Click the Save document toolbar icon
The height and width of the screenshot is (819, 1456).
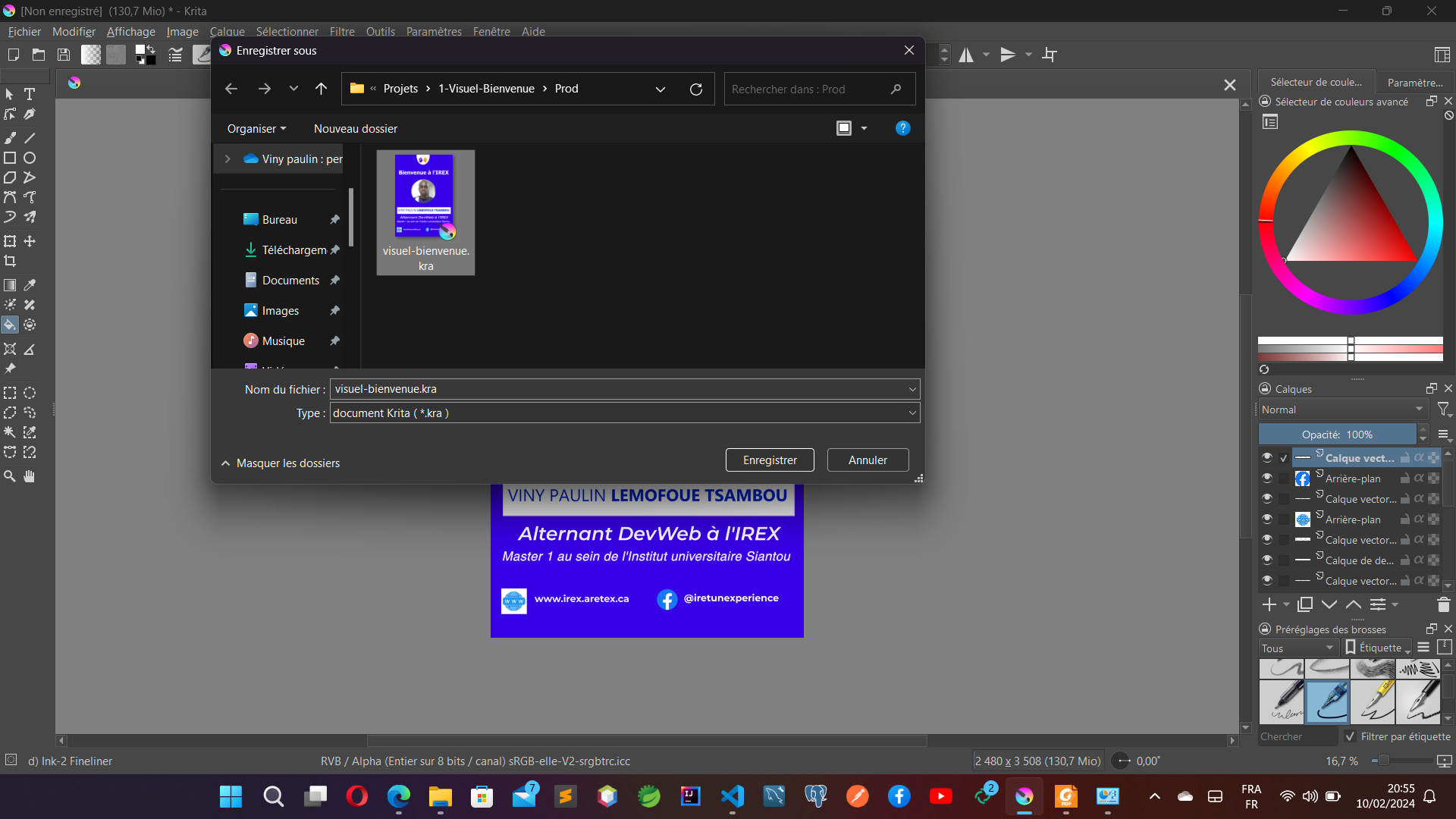click(x=64, y=55)
